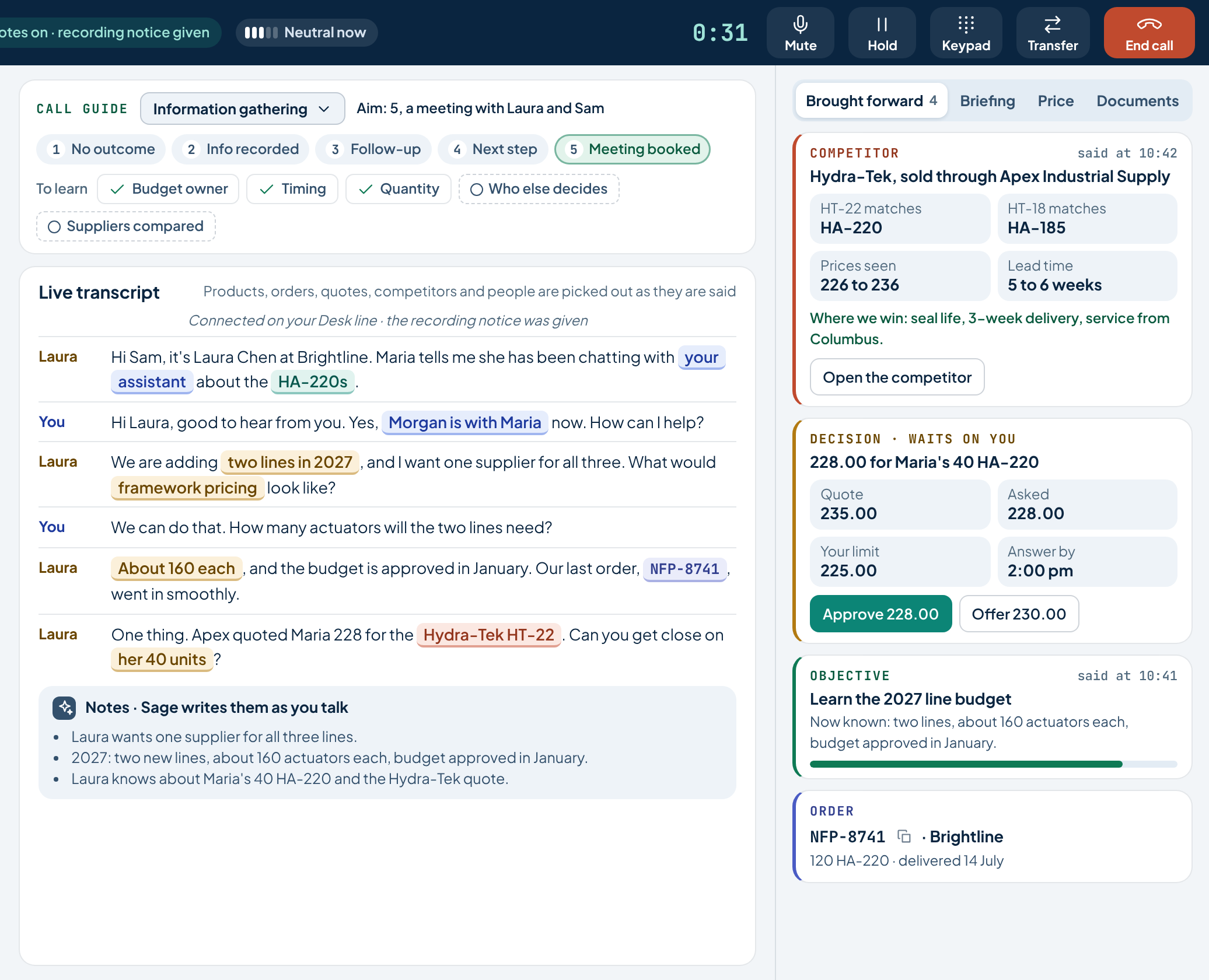Toggle the Timing learned chip
The image size is (1209, 980).
292,189
